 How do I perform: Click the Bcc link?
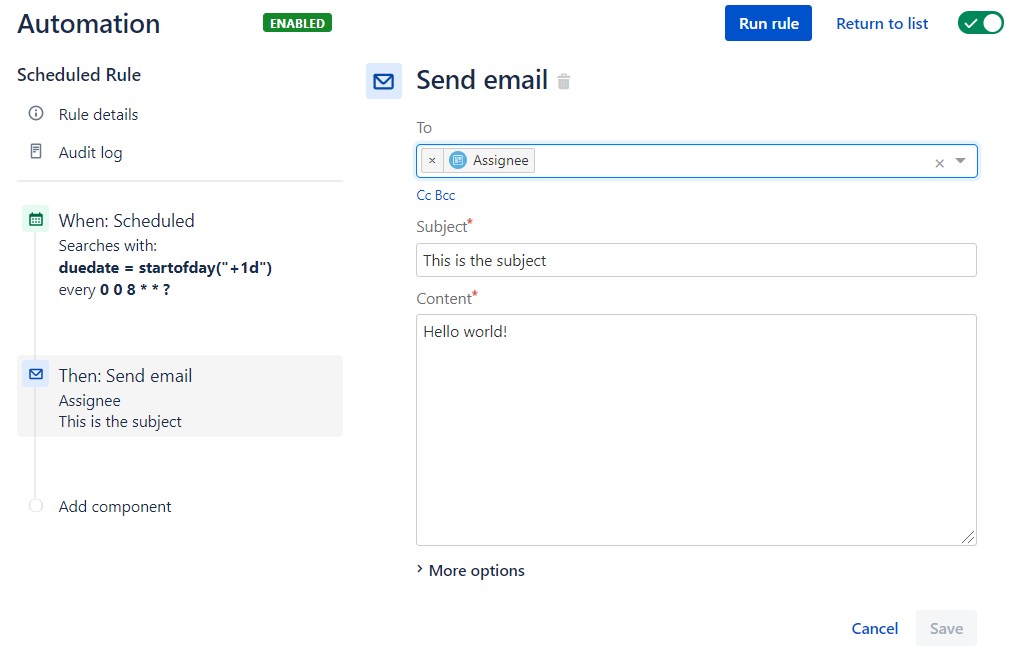445,195
